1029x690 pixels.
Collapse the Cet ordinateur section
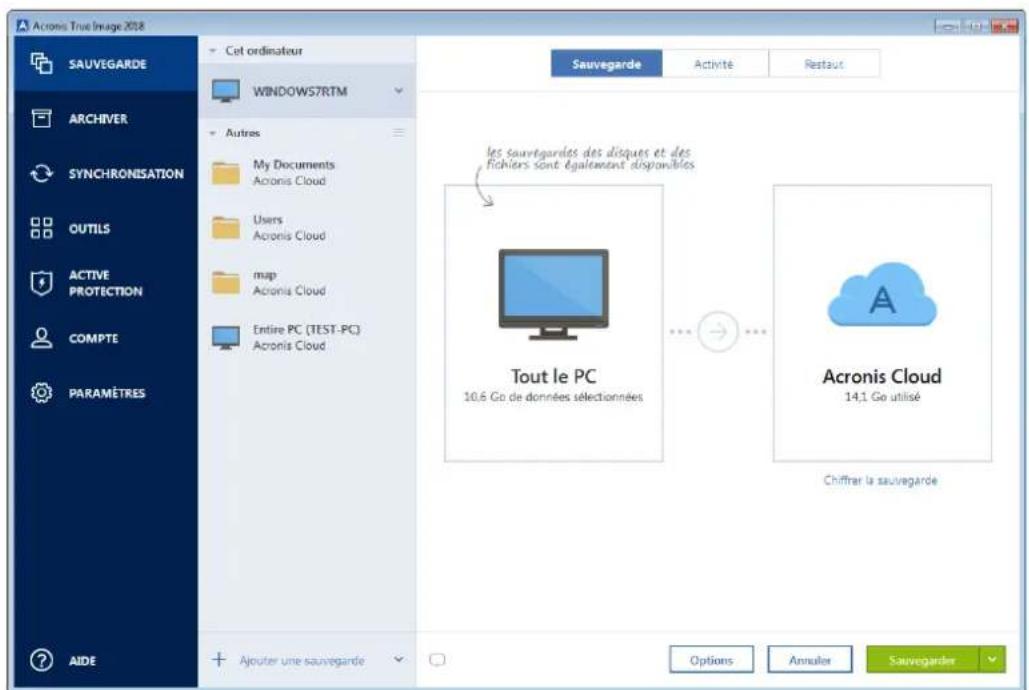[213, 51]
